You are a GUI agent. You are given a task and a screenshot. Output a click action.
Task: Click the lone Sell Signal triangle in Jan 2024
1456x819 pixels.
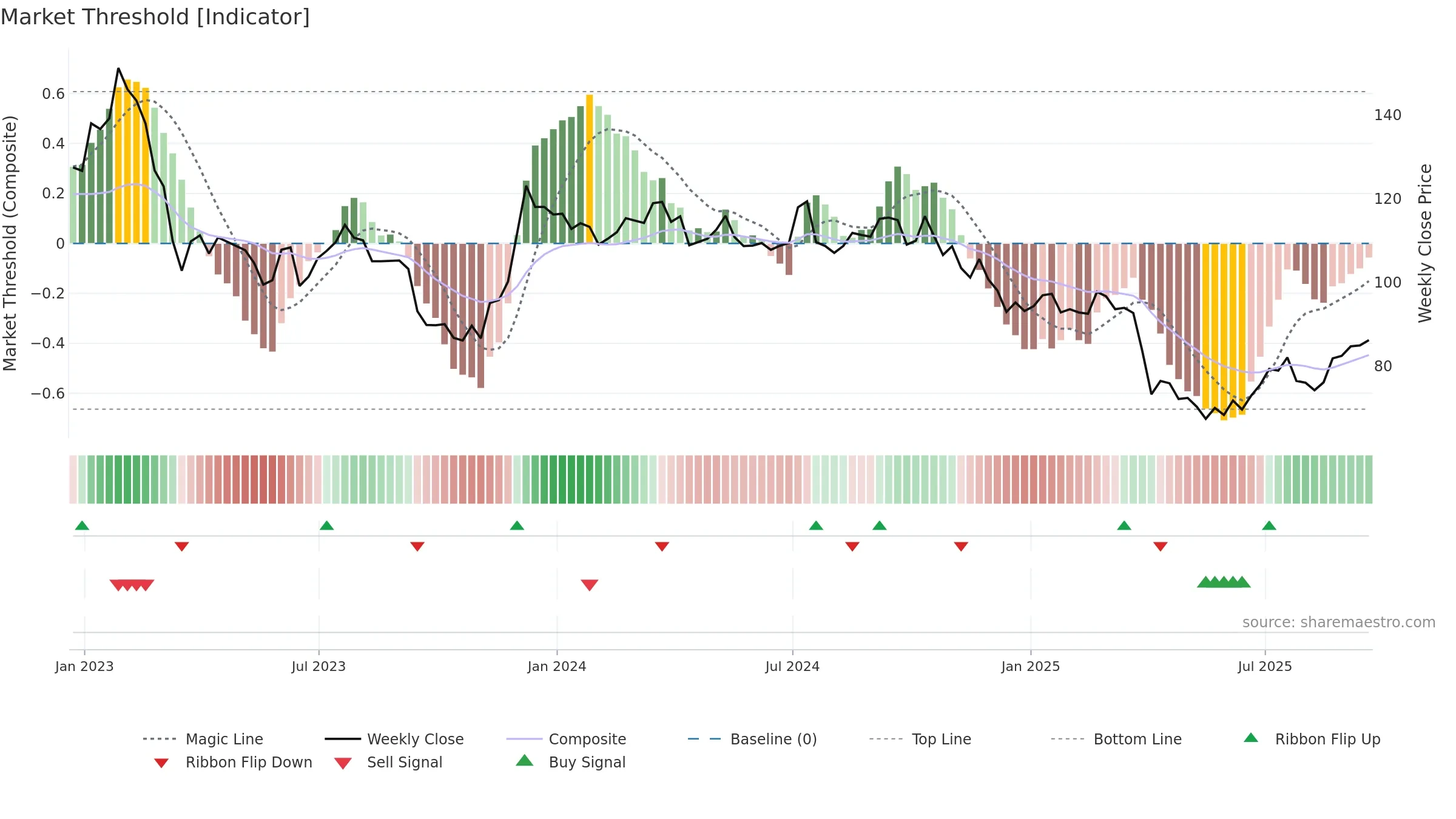click(590, 585)
